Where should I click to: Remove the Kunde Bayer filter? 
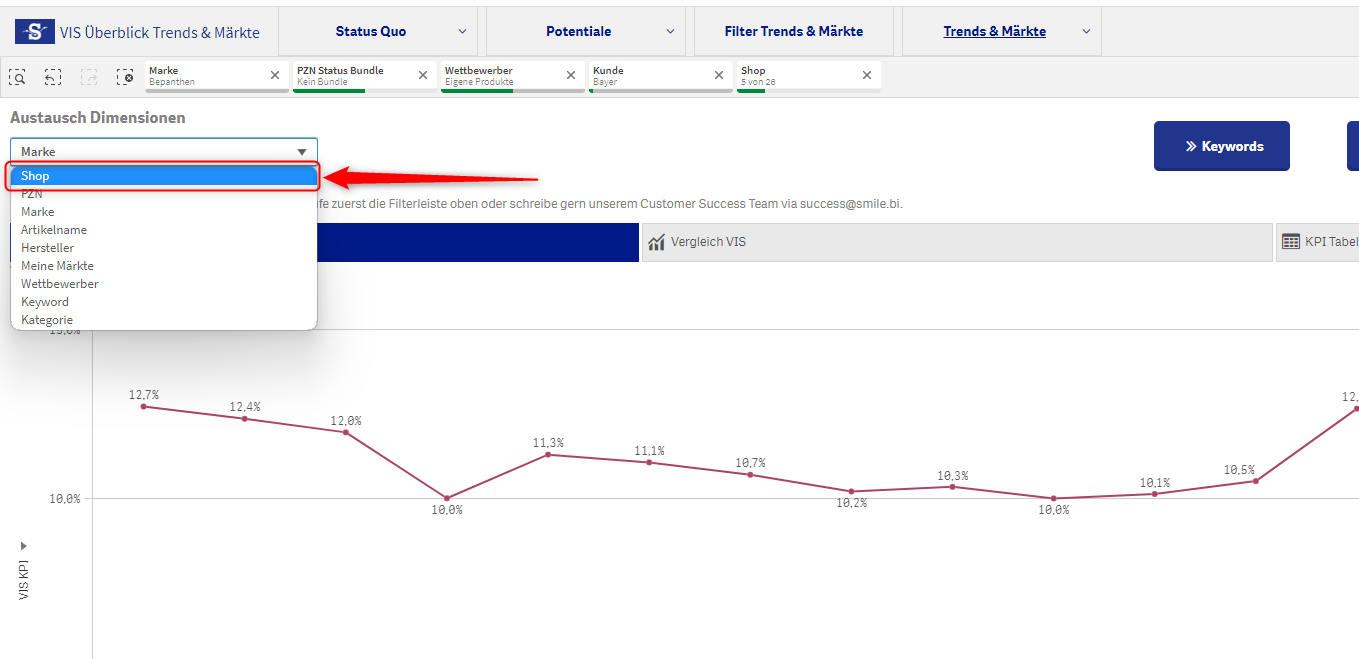click(x=719, y=75)
